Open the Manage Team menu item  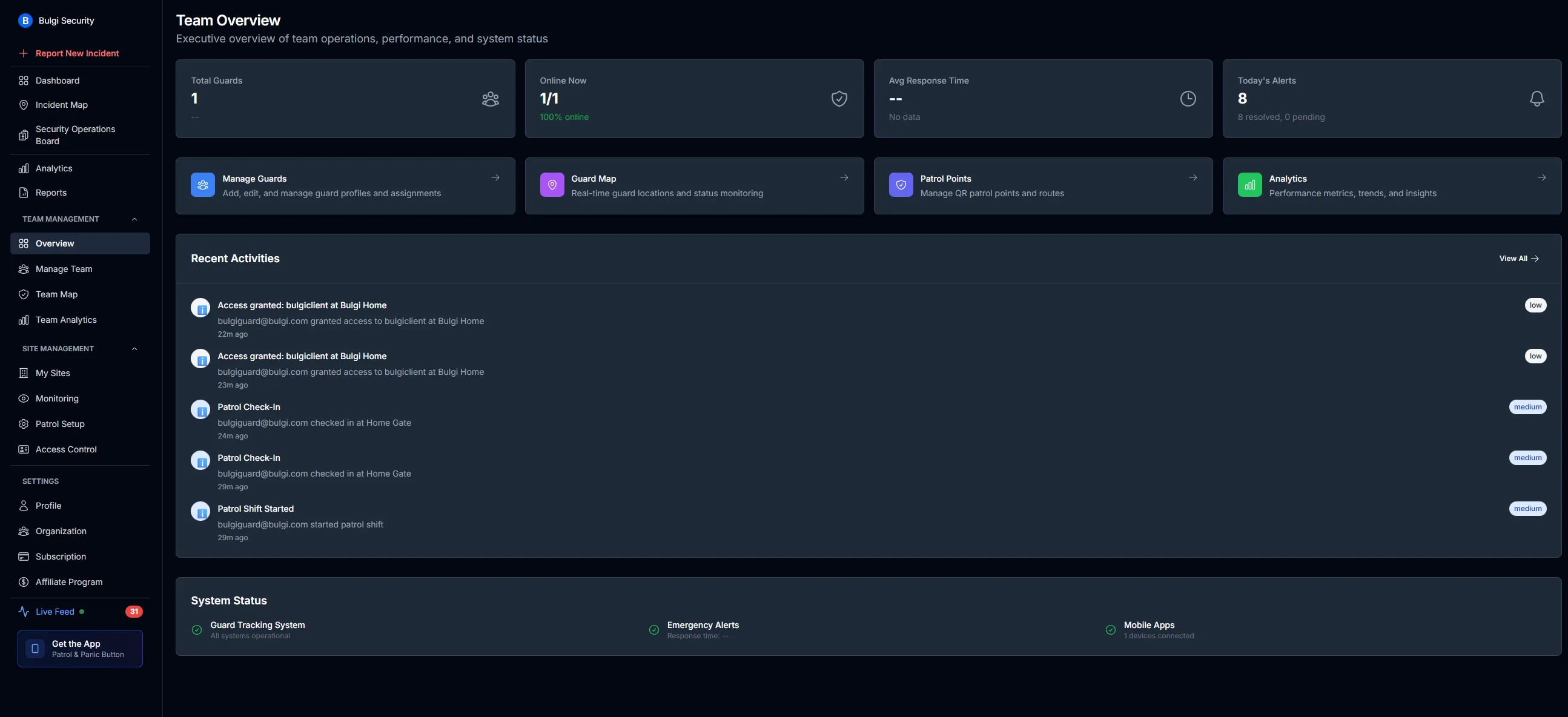(x=64, y=268)
